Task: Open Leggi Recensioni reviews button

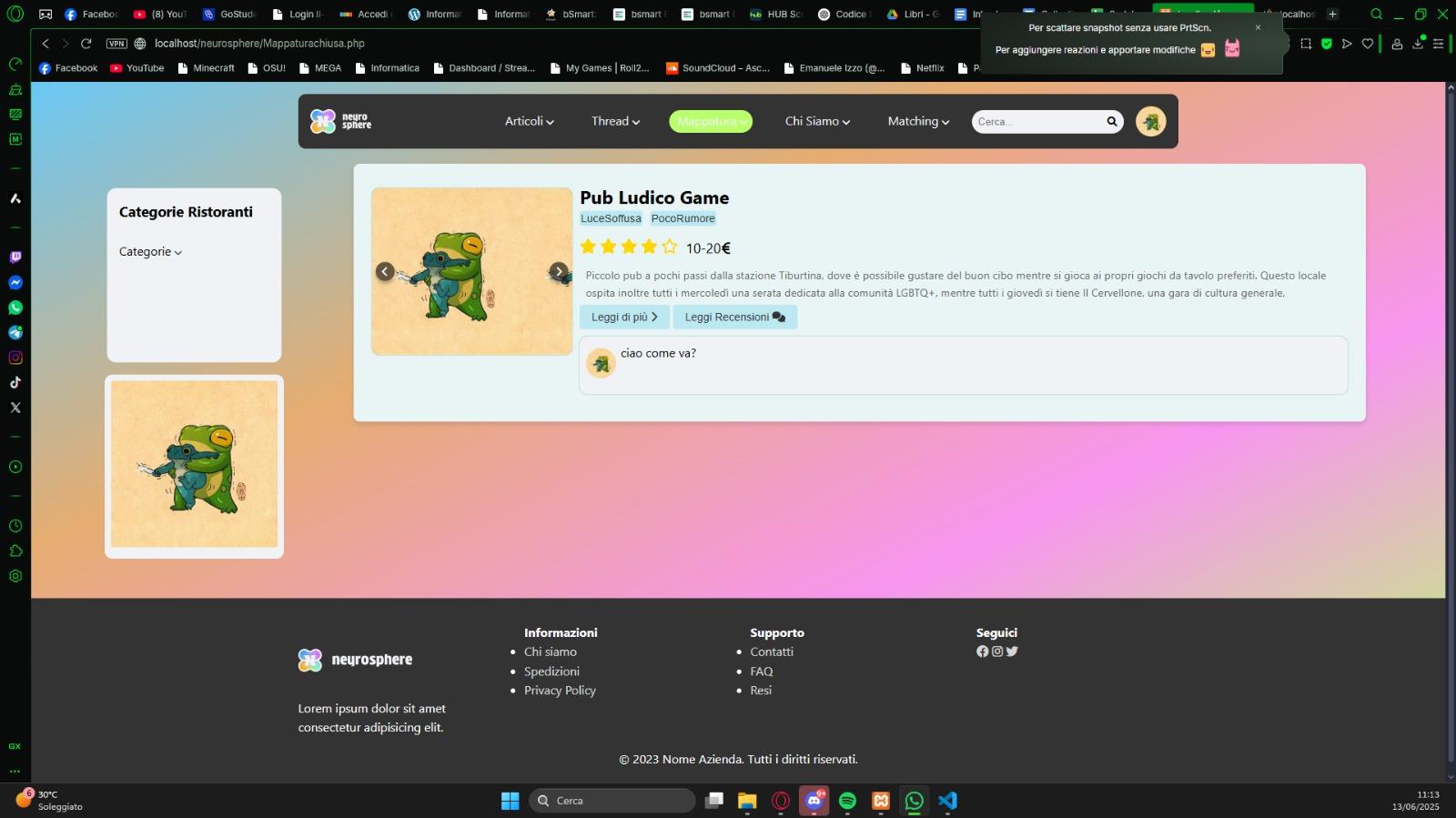Action: click(734, 317)
